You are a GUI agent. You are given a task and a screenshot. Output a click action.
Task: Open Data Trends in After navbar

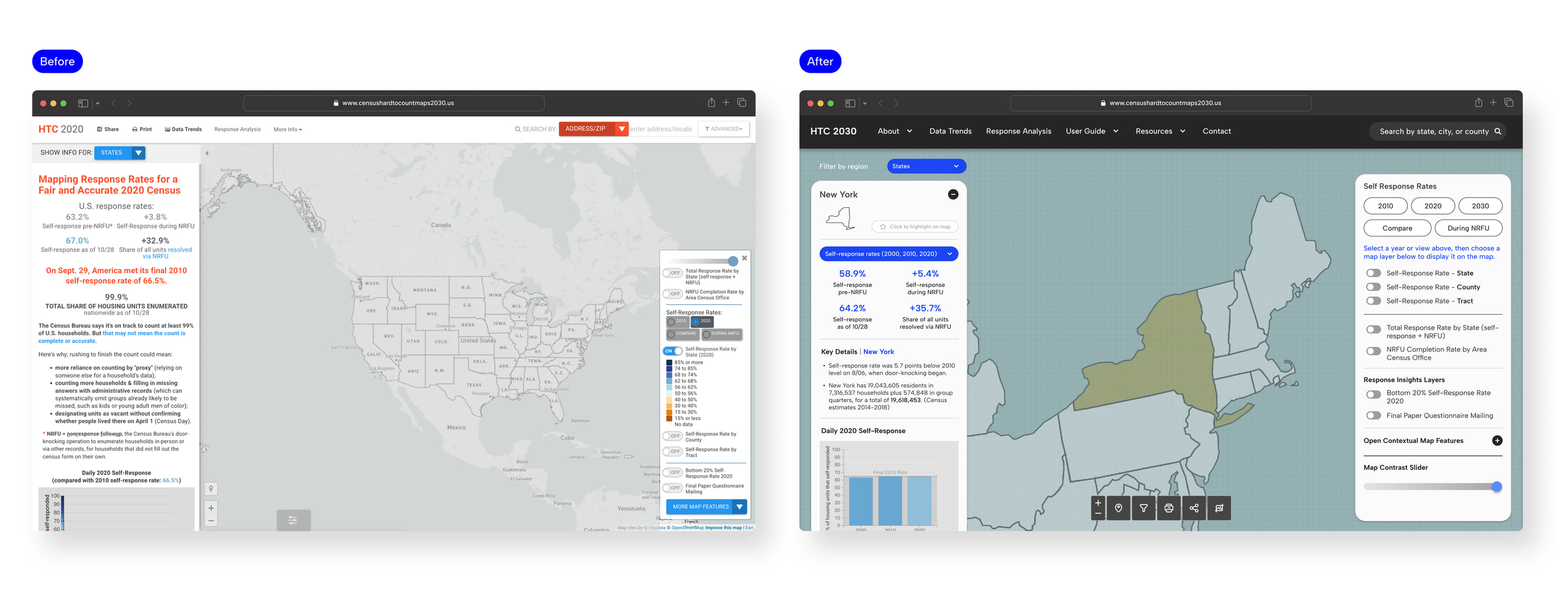(x=950, y=131)
